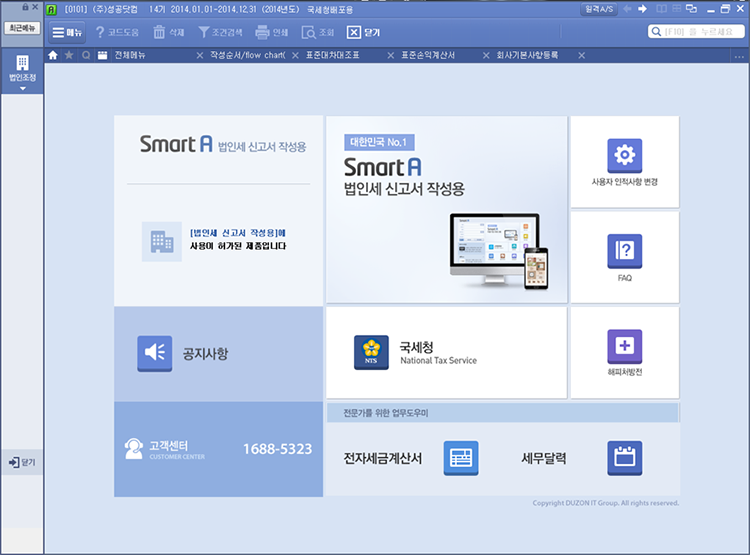Click the grid window layout icon

676,9
